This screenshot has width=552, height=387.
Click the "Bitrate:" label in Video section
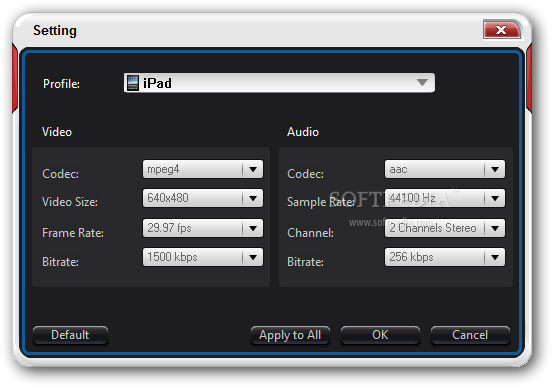(x=61, y=262)
